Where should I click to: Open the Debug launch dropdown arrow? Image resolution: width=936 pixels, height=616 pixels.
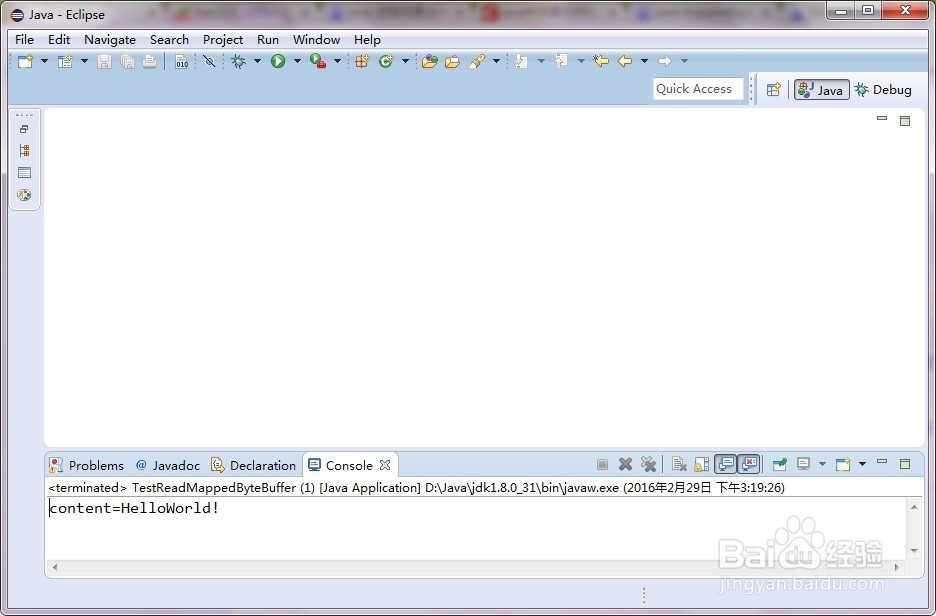(x=257, y=61)
